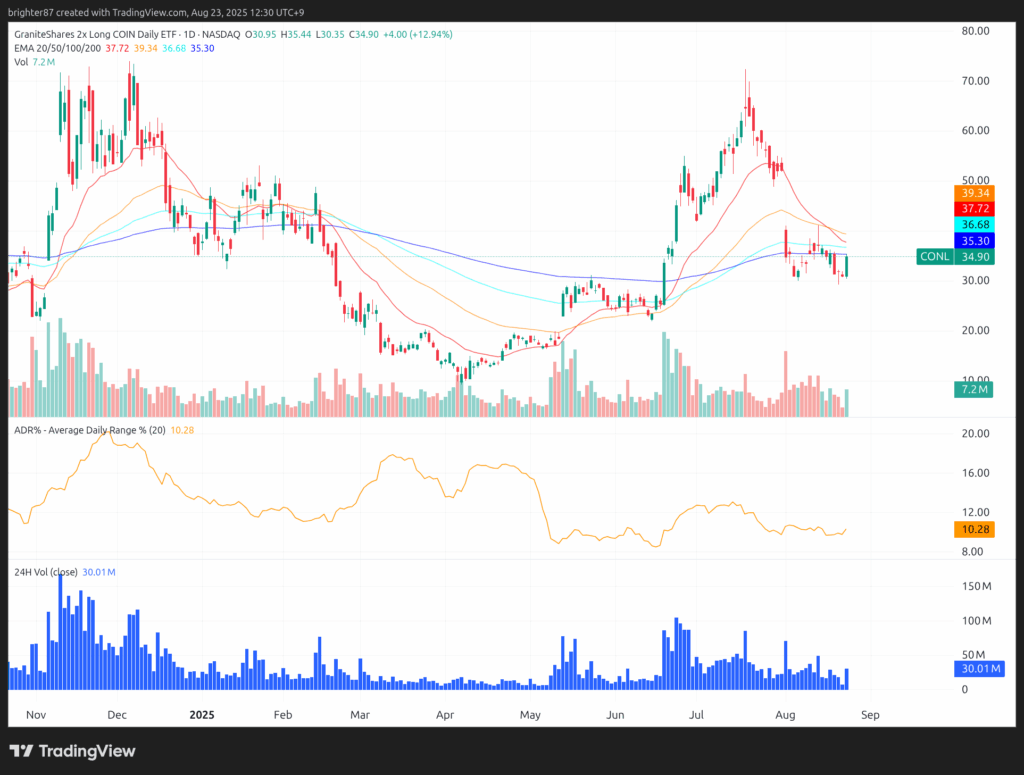The image size is (1024, 775).
Task: Click the Jul date label on the time axis
Action: (696, 715)
